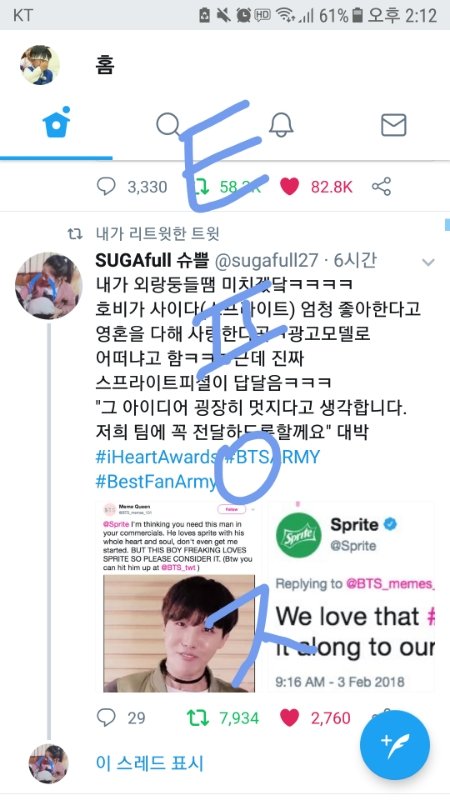Open the Notifications bell tab
Viewport: 450px width, 800px height.
coord(281,124)
